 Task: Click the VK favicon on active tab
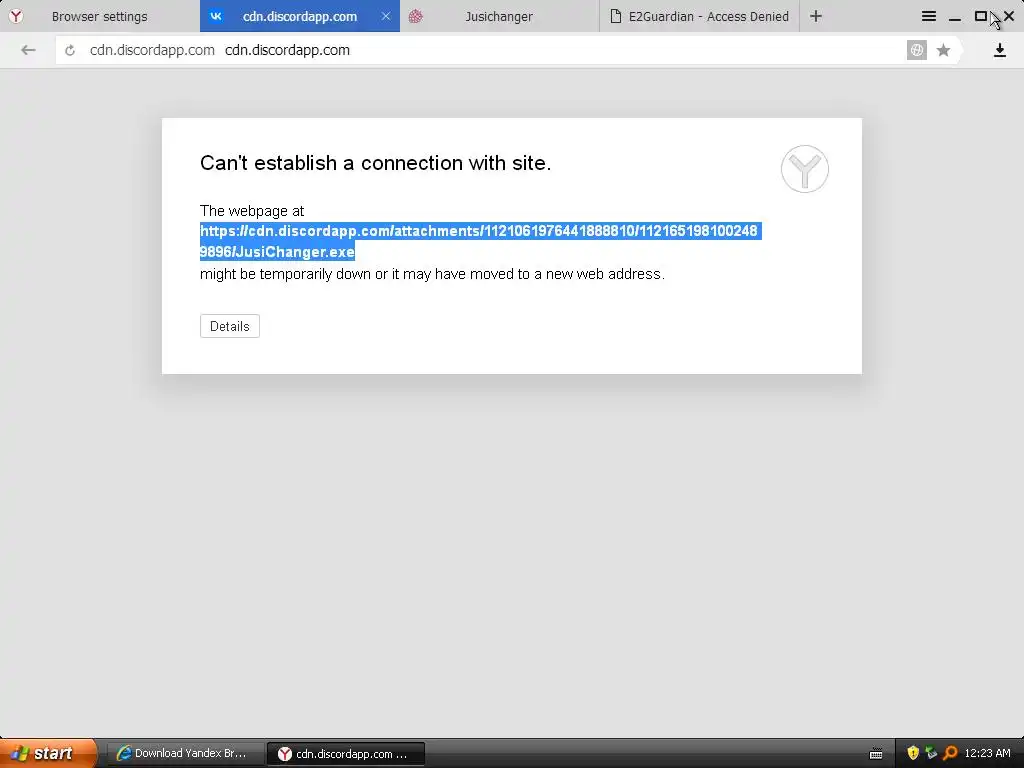click(x=216, y=16)
